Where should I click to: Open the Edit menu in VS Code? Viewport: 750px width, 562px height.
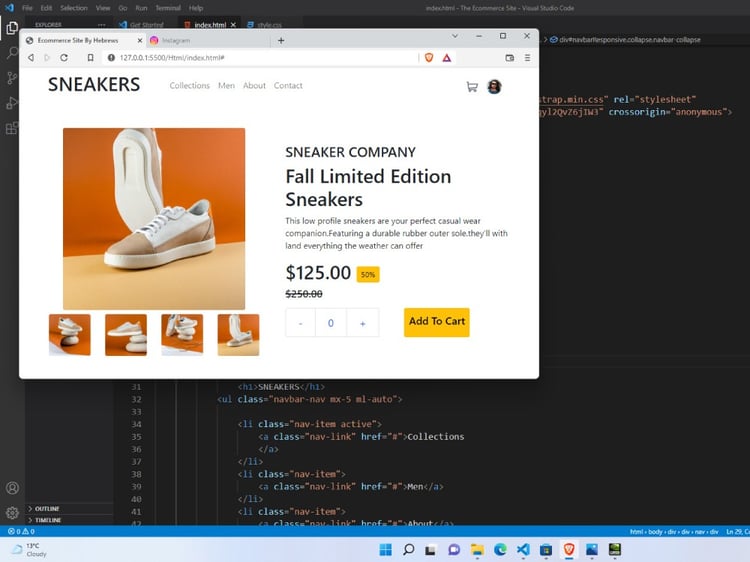46,8
